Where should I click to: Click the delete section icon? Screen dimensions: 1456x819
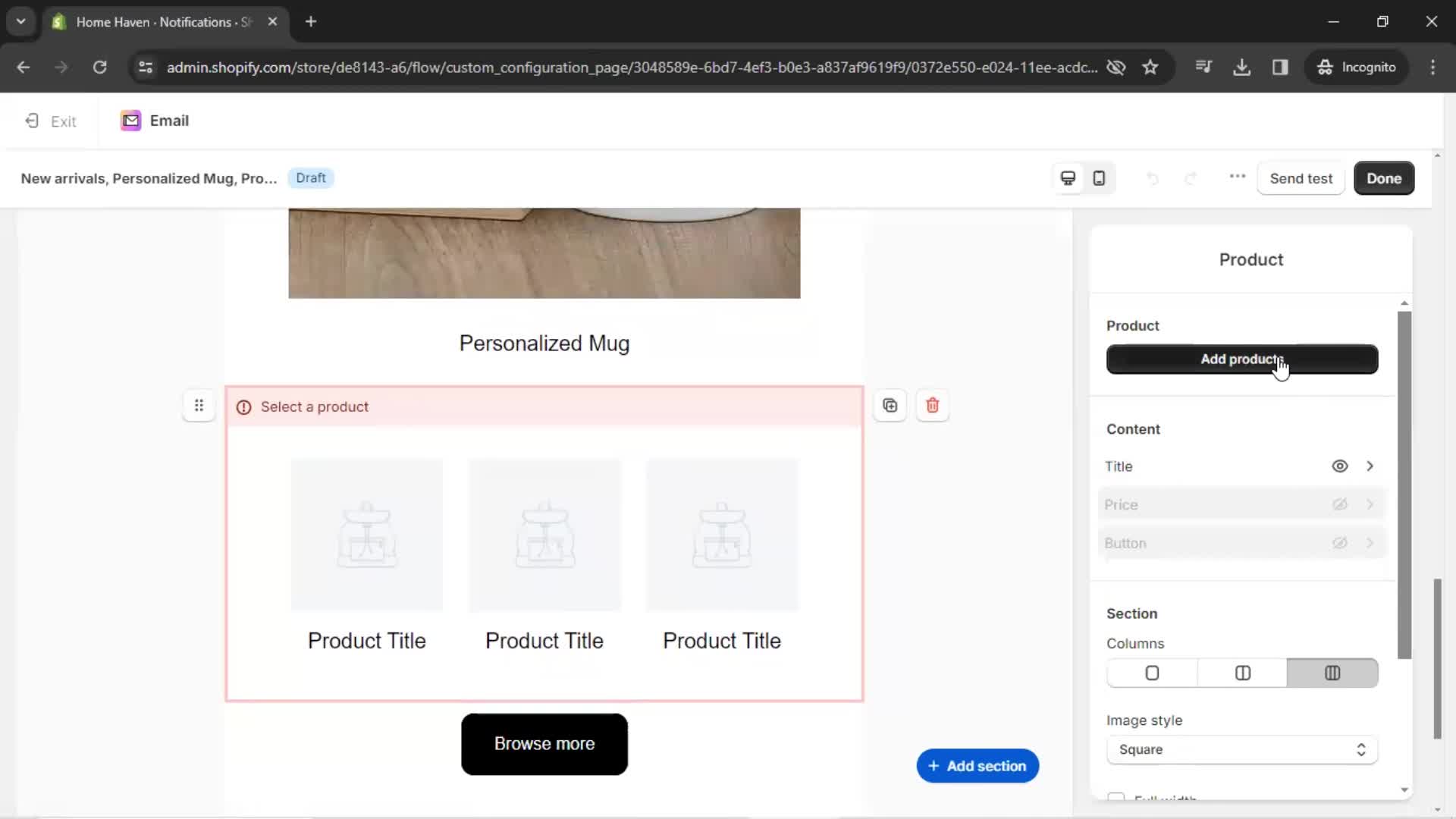click(x=933, y=405)
